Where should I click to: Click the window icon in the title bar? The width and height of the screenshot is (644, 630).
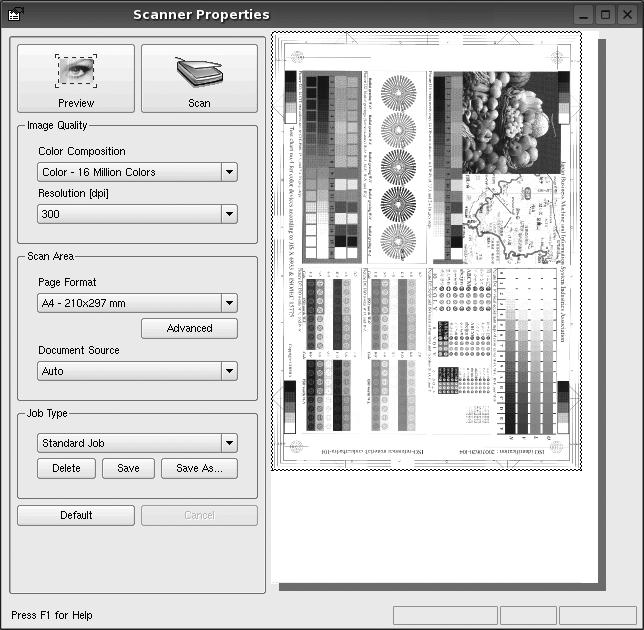[x=16, y=14]
